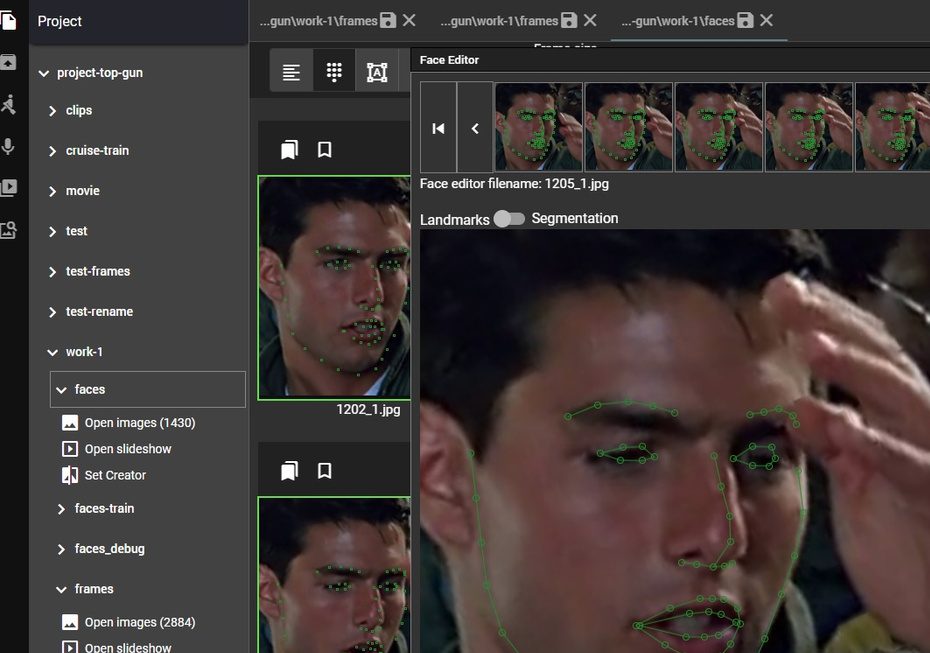The width and height of the screenshot is (930, 653).
Task: Select the 1202_1.jpg face thumbnail
Action: [335, 288]
